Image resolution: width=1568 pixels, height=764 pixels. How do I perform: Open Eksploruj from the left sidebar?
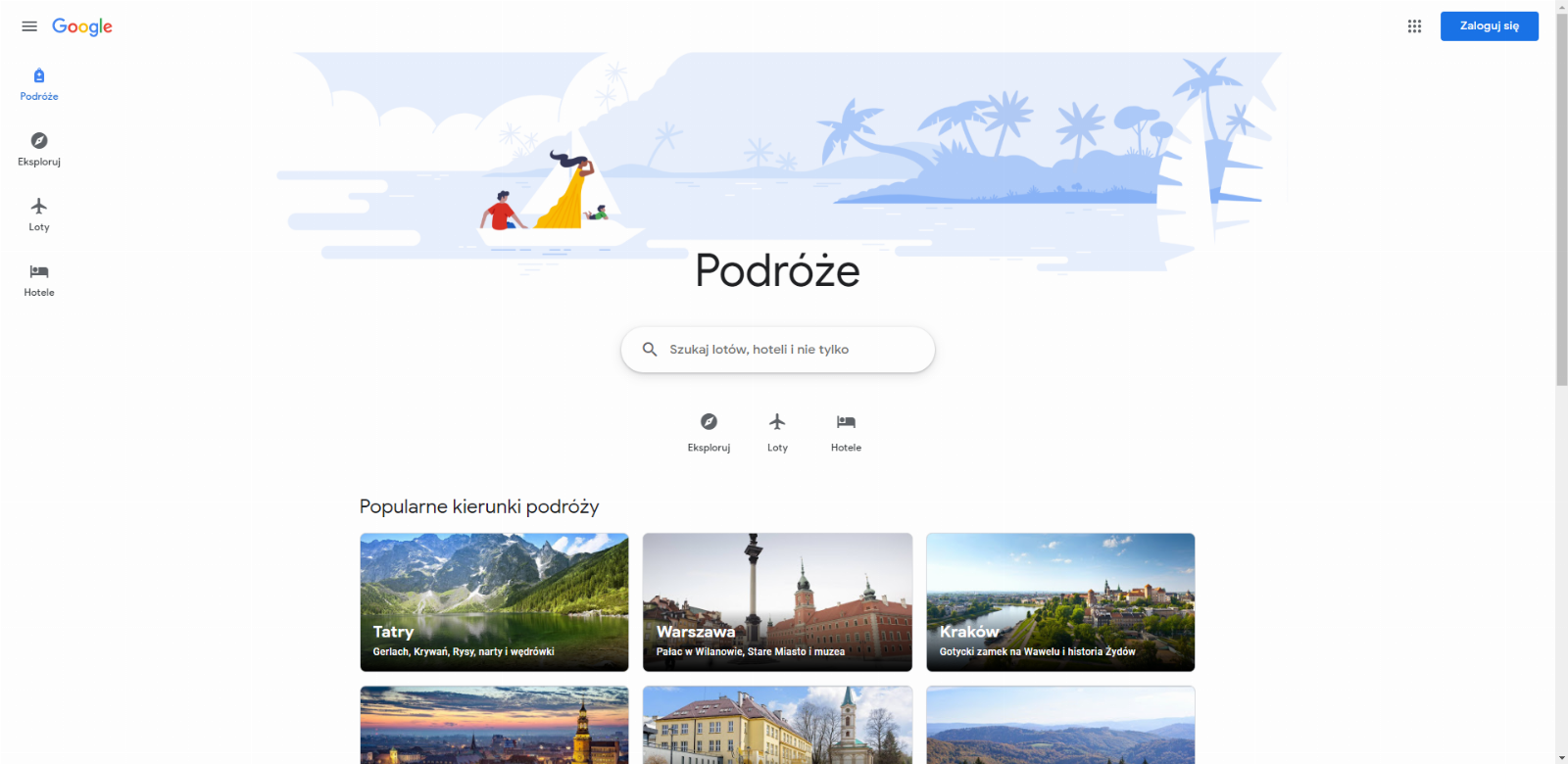[x=39, y=150]
